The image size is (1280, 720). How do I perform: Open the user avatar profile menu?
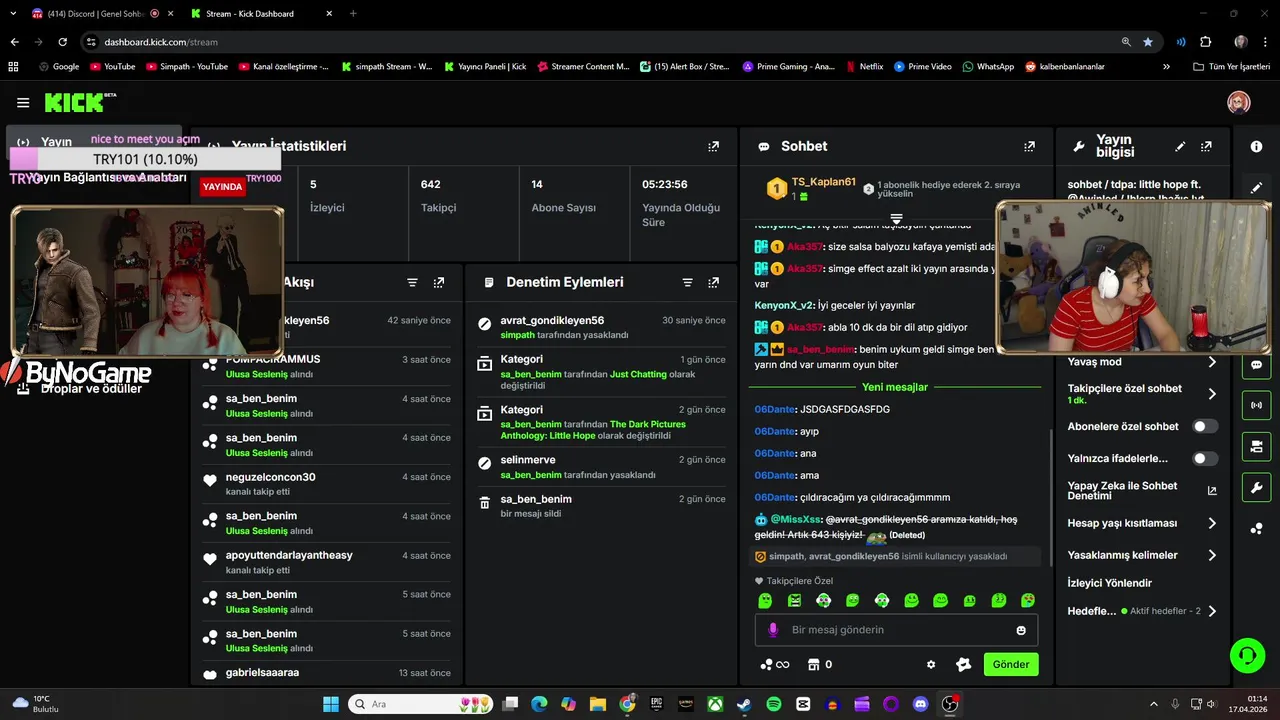(x=1239, y=102)
